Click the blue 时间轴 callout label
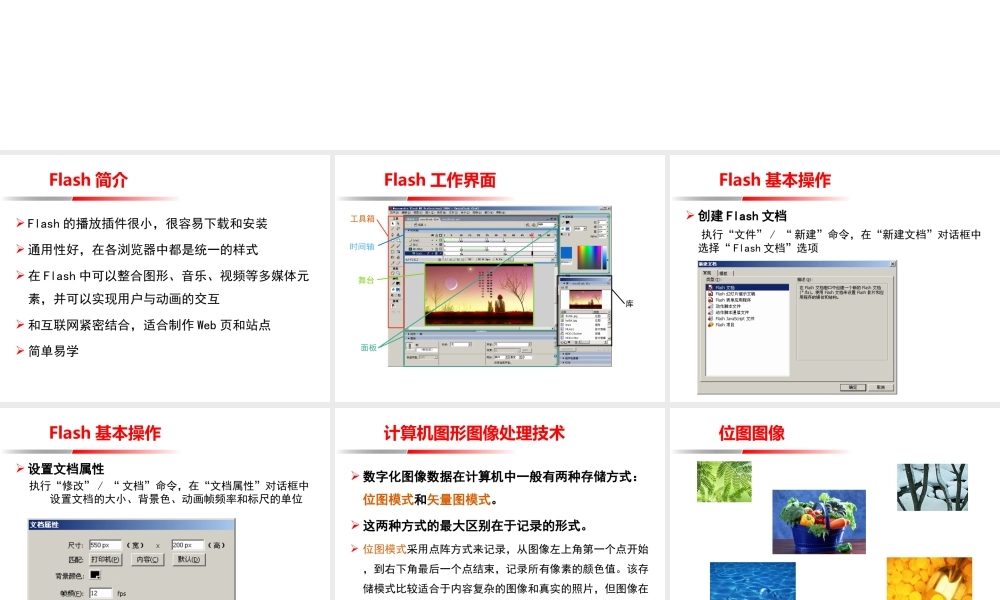Screen dimensions: 1000x600 pyautogui.click(x=362, y=247)
